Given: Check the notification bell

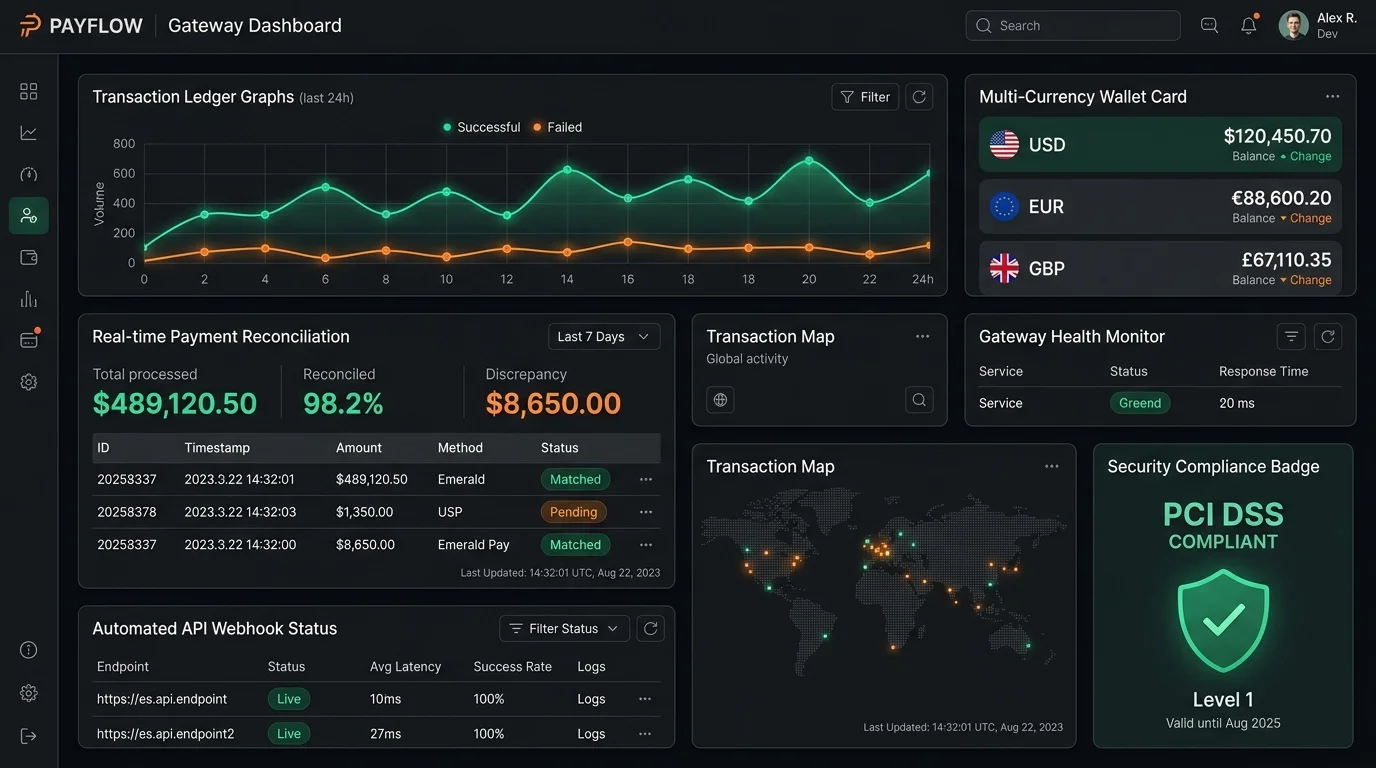Looking at the screenshot, I should pos(1249,26).
